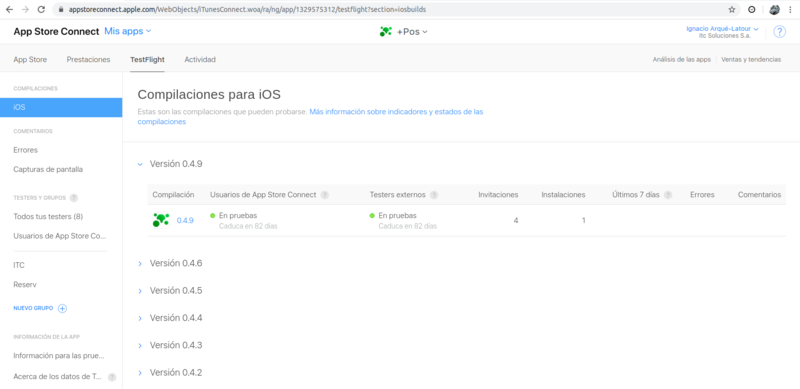Image resolution: width=800 pixels, height=389 pixels.
Task: Click the Compilación column header
Action: (x=173, y=194)
